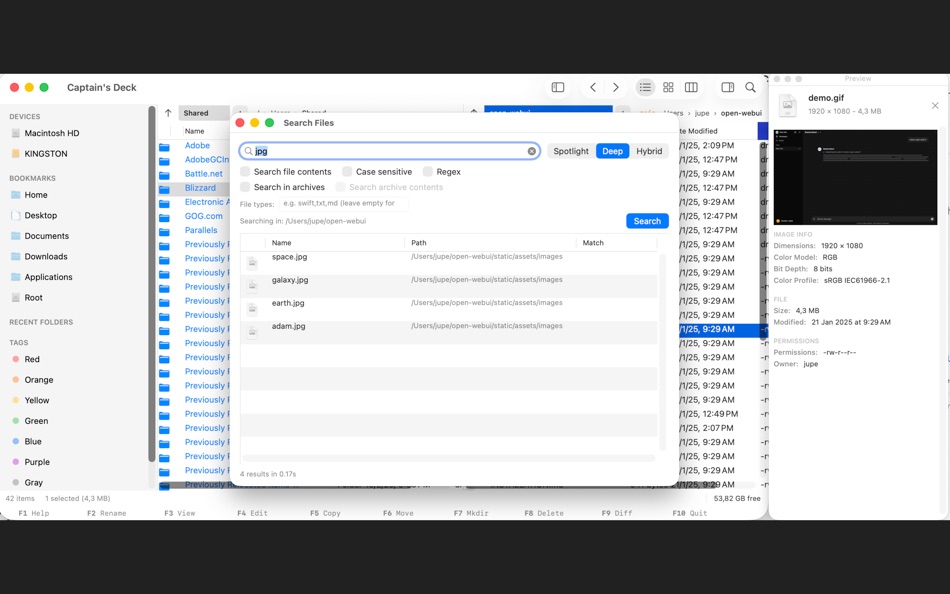Click the demo.gif preview thumbnail
The width and height of the screenshot is (950, 594).
855,177
